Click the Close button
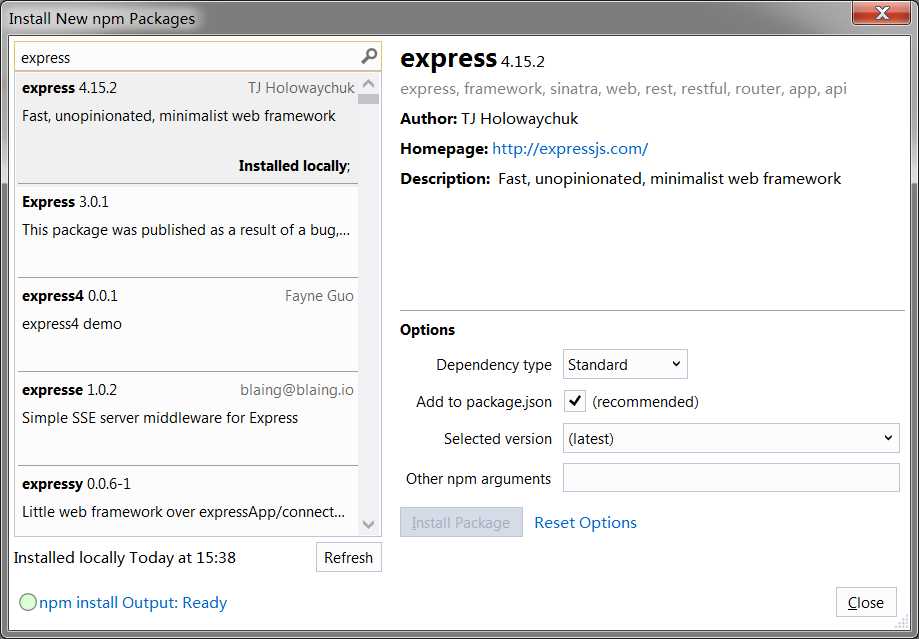 [x=866, y=602]
